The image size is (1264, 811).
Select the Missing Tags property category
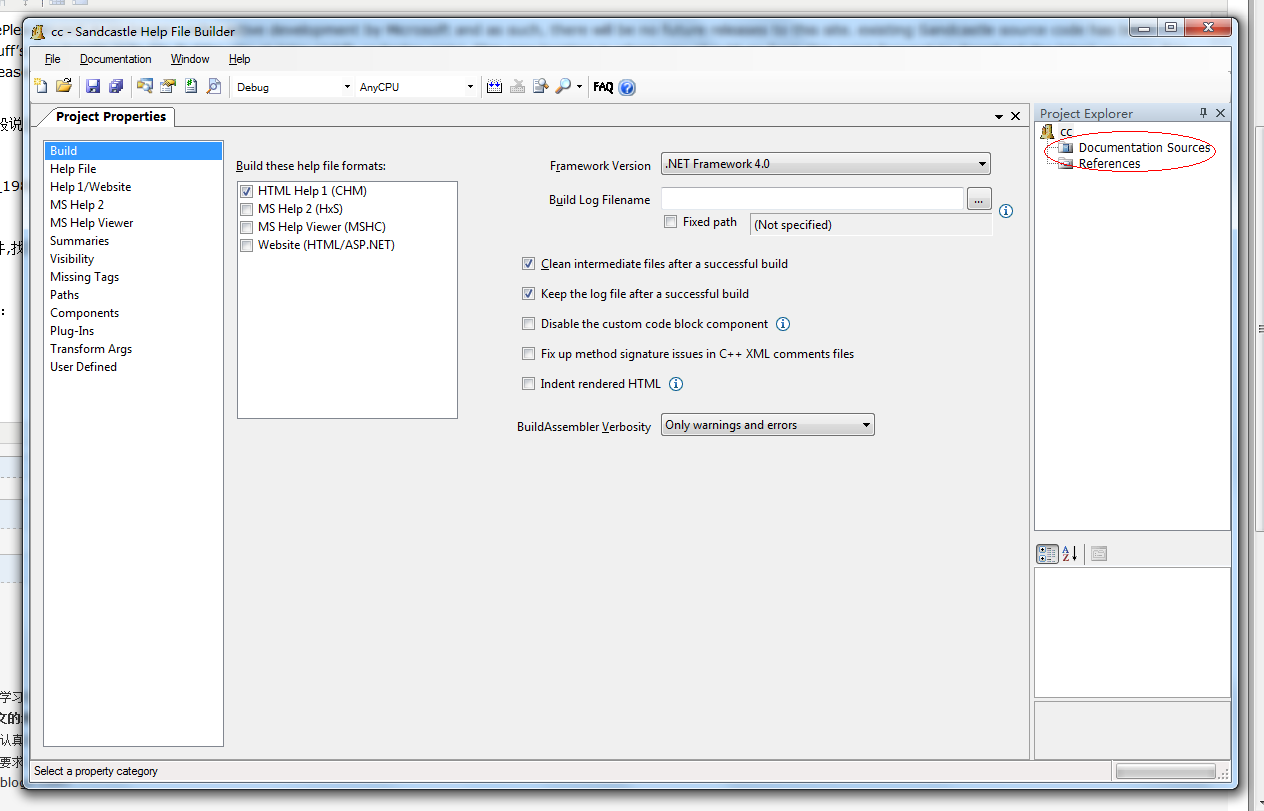[x=133, y=277]
